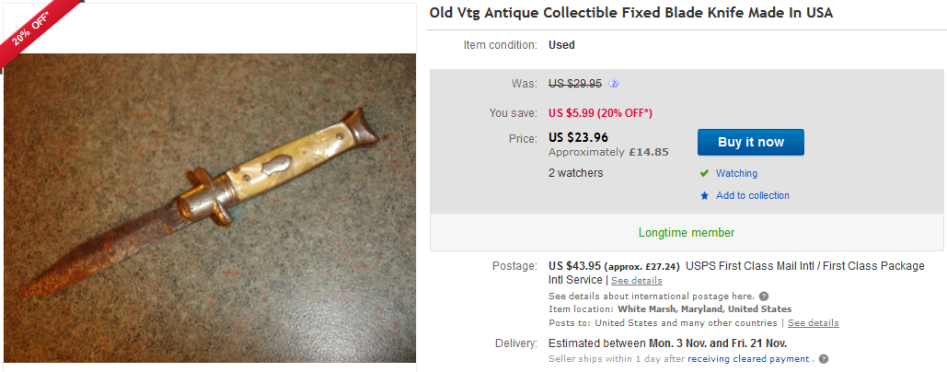947x372 pixels.
Task: Click the blue star Add to collection icon
Action: [x=704, y=196]
